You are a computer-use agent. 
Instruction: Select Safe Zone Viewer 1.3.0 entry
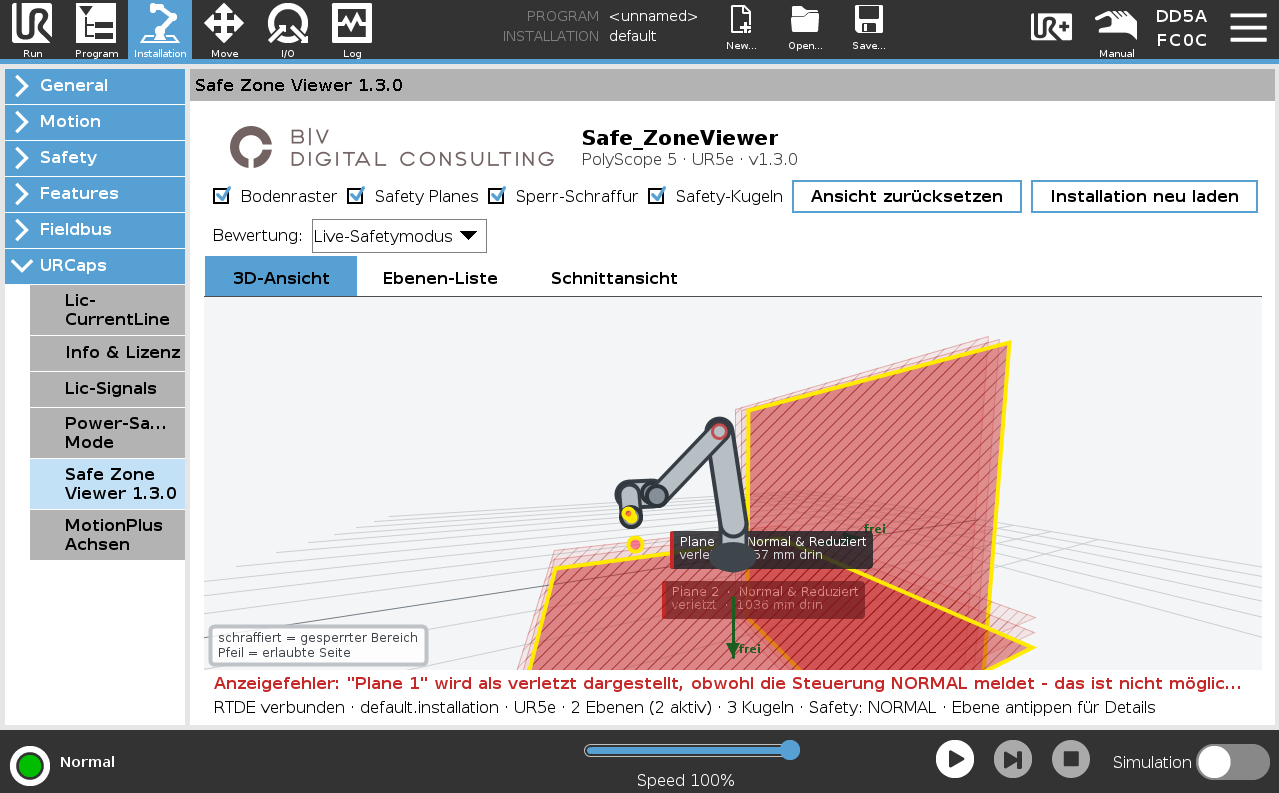107,483
